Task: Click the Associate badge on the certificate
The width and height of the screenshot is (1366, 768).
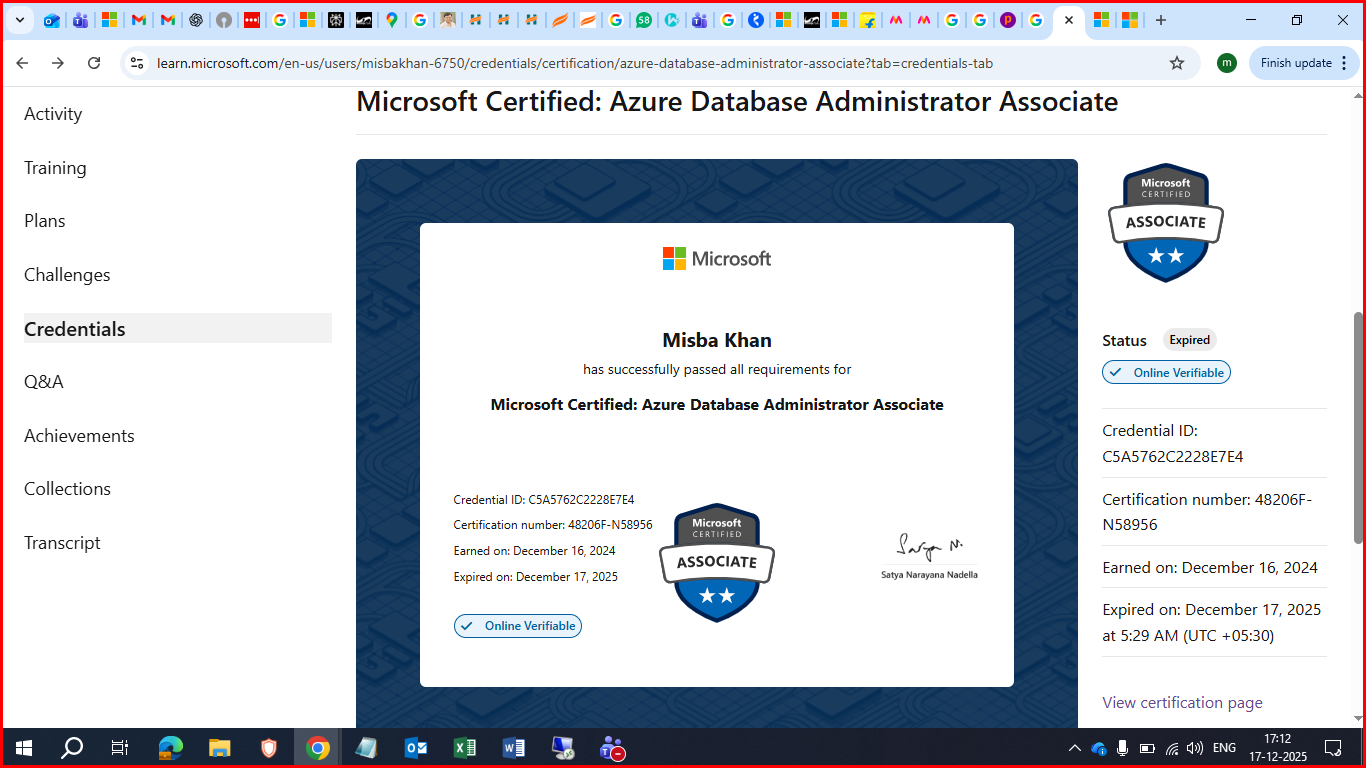Action: click(x=717, y=563)
